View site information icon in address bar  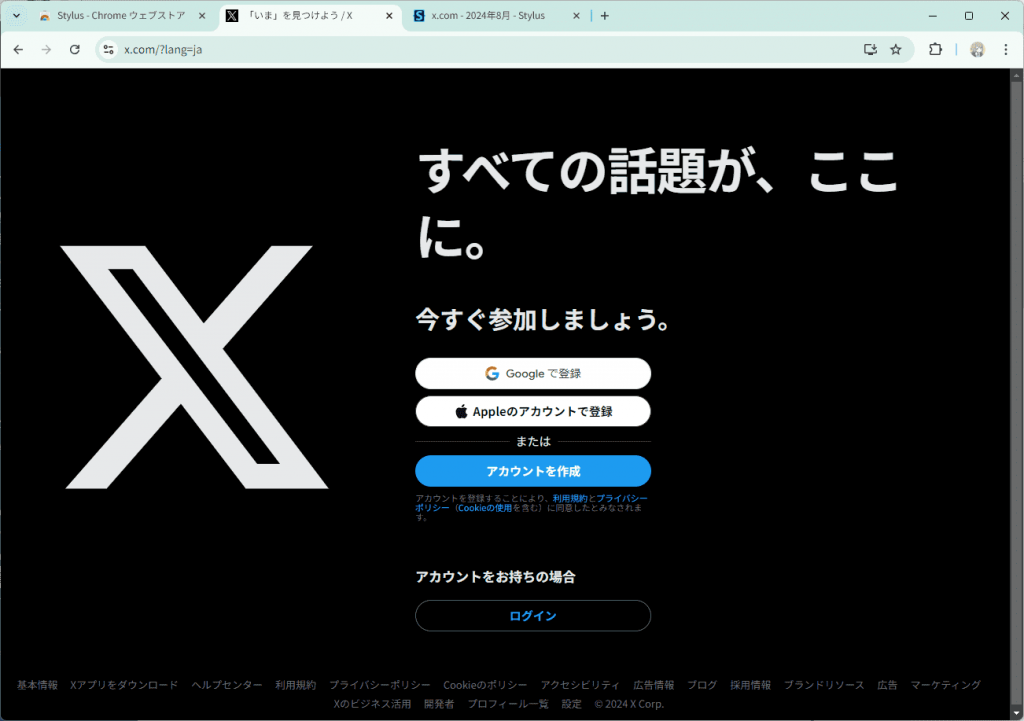108,50
